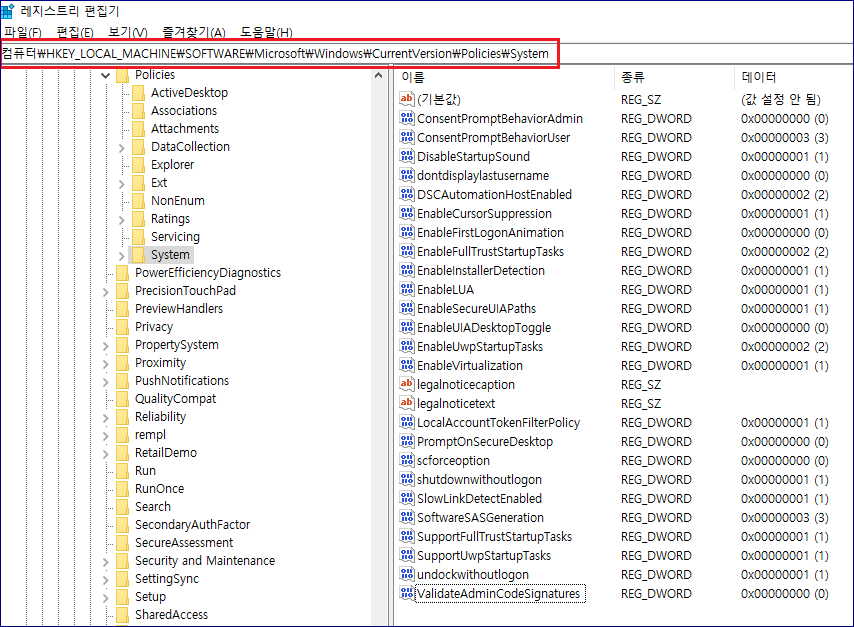
Task: Click the folder icon of RunOnce key
Action: [x=123, y=489]
